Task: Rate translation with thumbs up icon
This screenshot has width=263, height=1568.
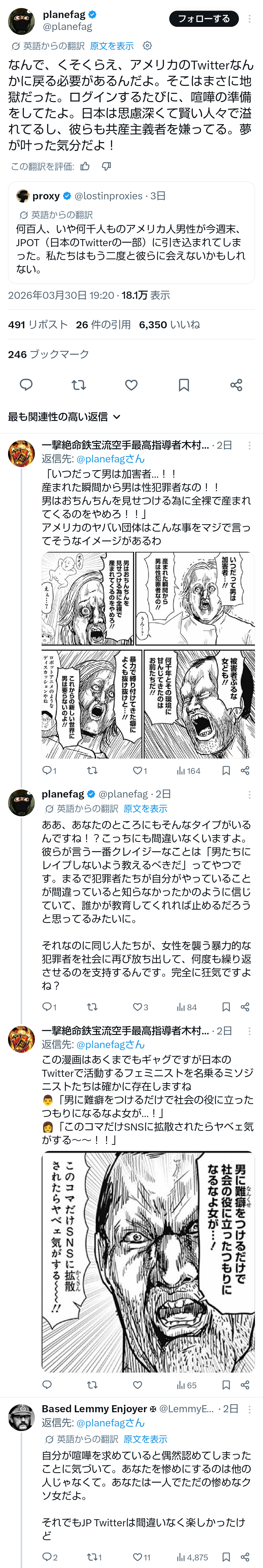Action: point(85,166)
